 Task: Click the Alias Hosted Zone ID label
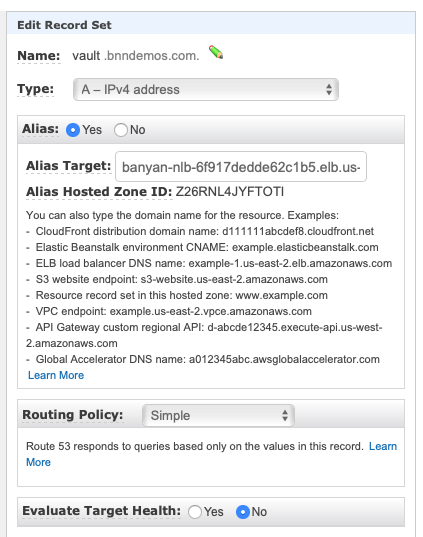[99, 192]
